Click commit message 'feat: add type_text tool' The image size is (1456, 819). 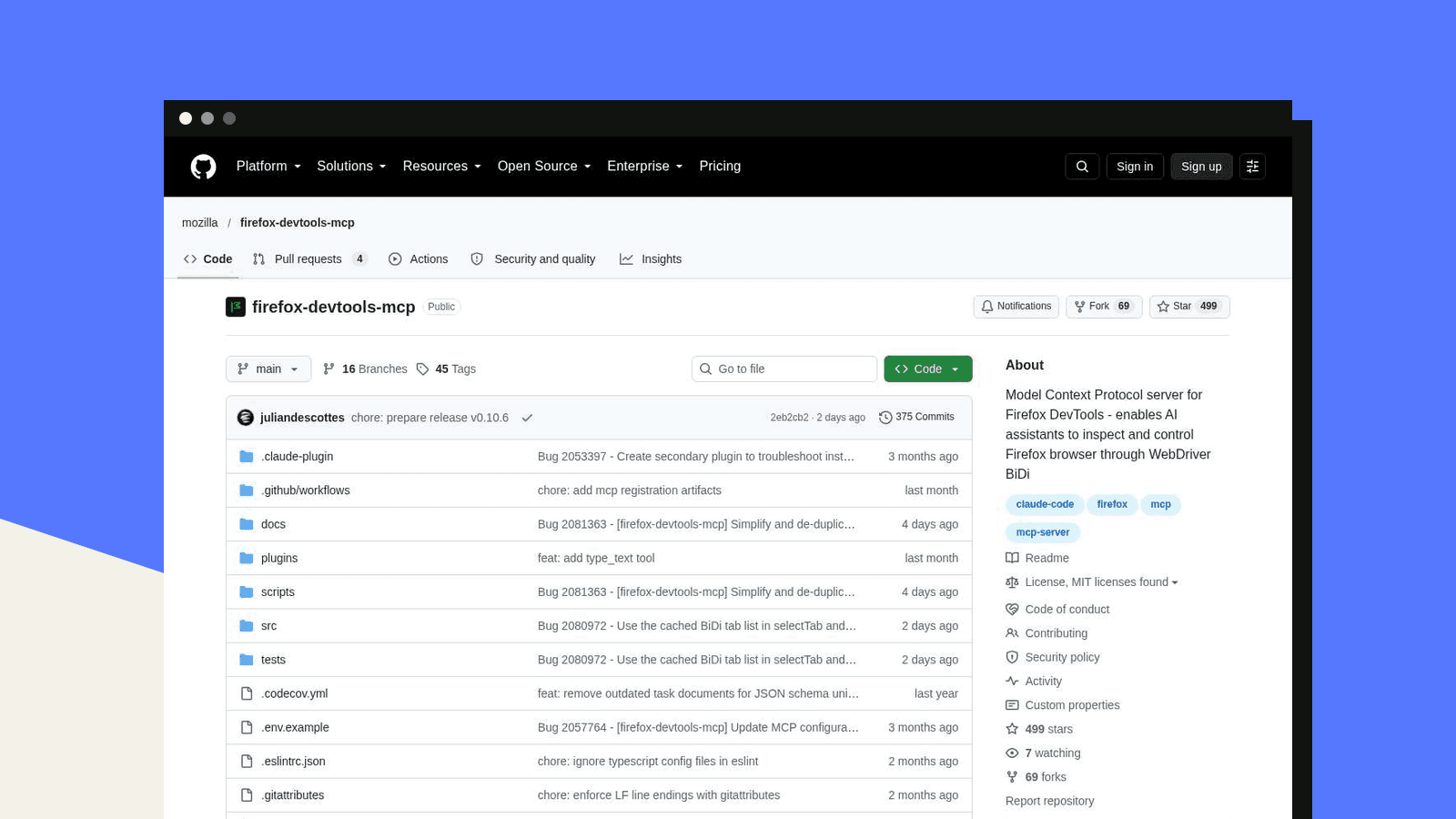point(596,559)
